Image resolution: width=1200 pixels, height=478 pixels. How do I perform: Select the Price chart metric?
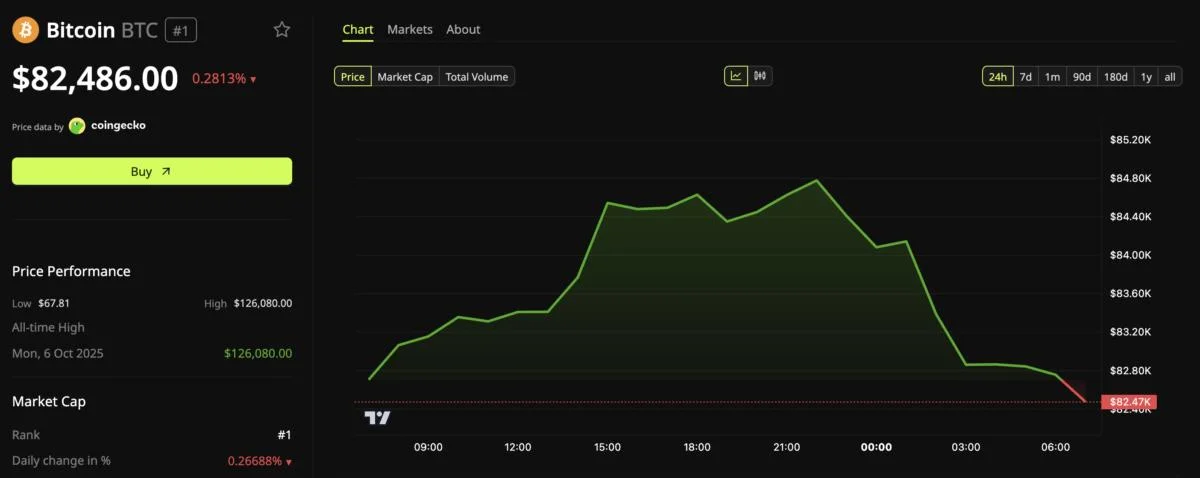353,77
